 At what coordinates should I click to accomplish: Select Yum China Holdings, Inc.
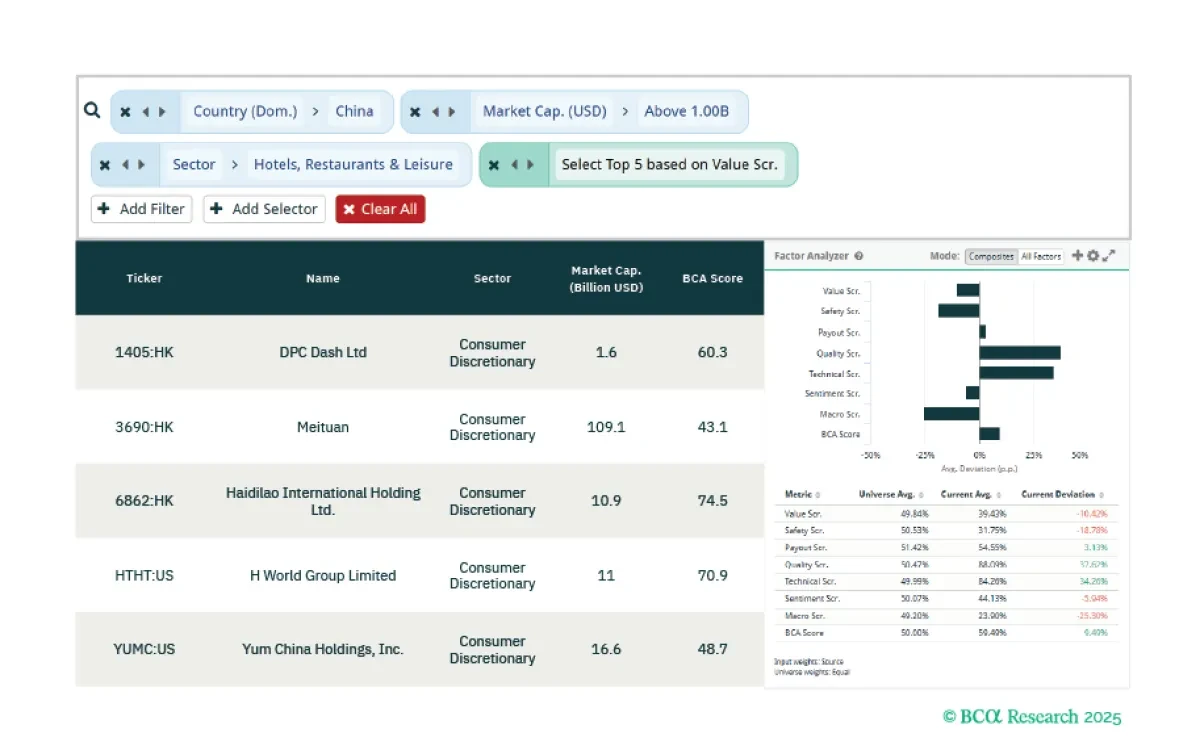click(323, 650)
